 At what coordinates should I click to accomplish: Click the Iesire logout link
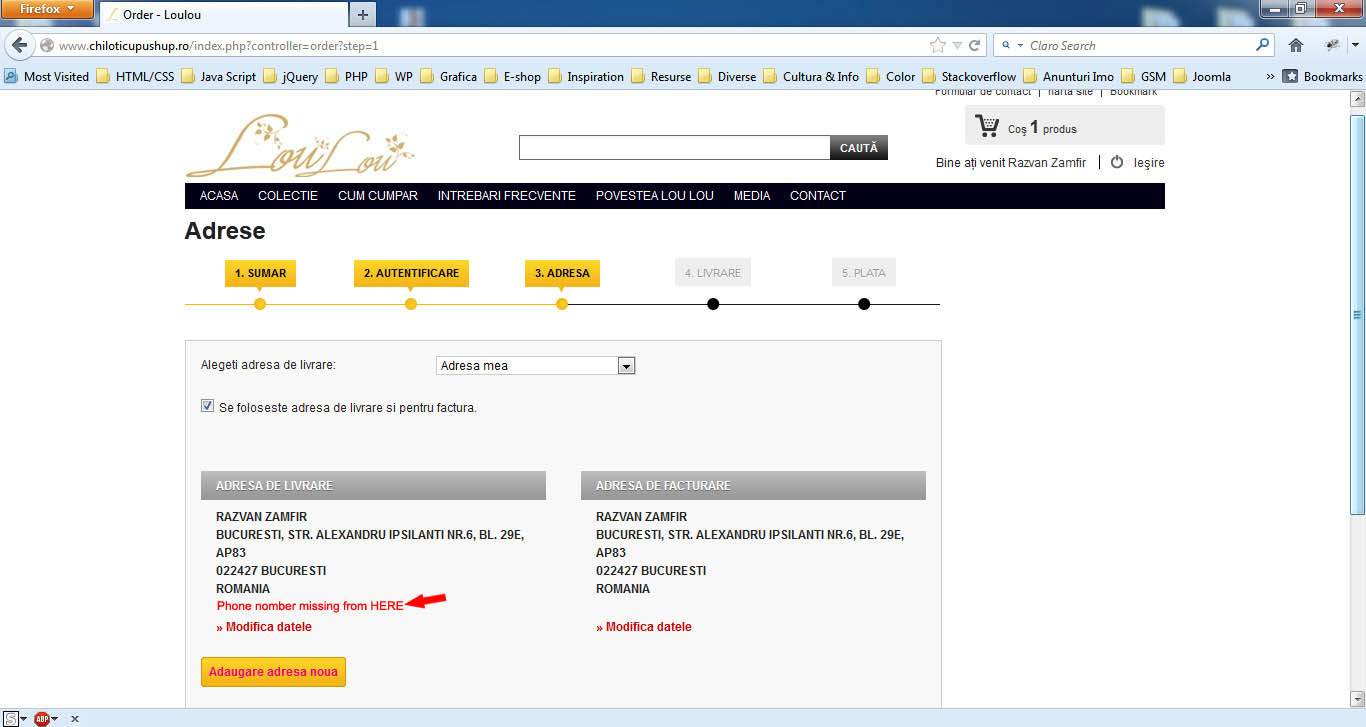pyautogui.click(x=1149, y=163)
